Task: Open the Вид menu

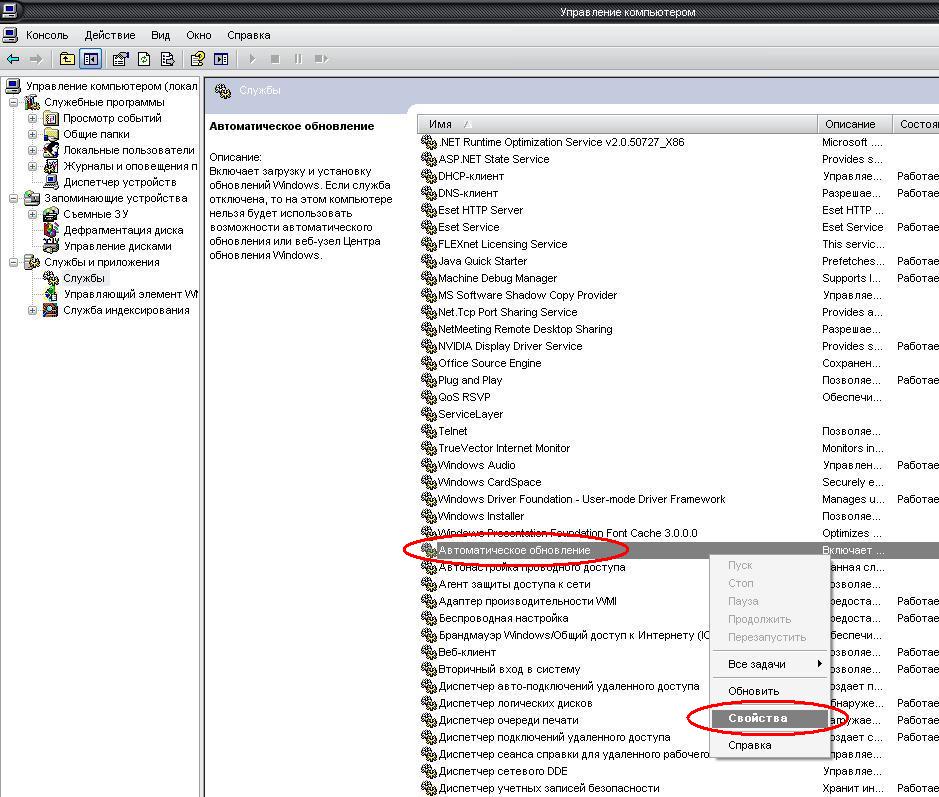Action: pos(160,35)
